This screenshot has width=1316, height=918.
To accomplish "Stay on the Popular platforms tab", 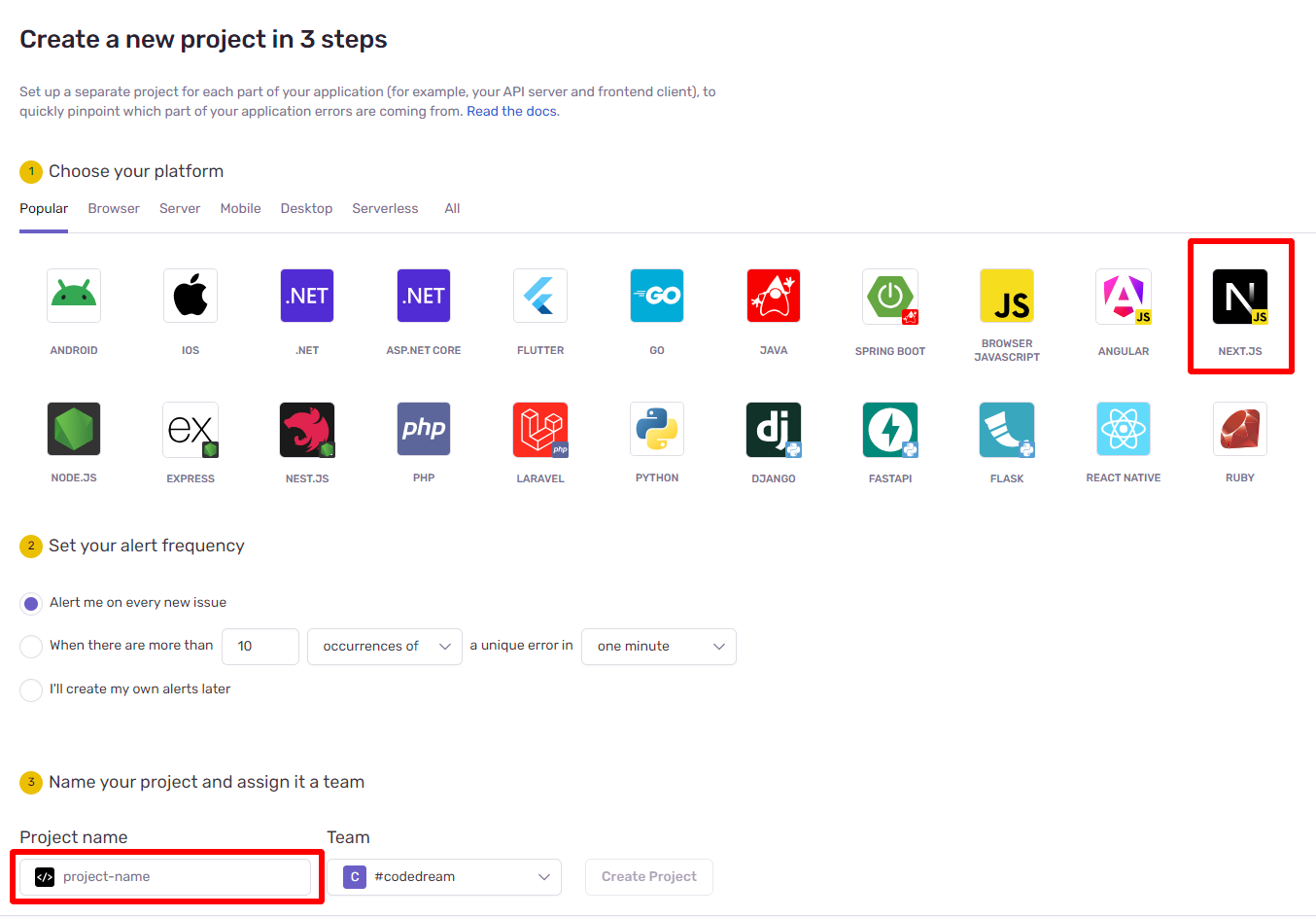I will [44, 208].
